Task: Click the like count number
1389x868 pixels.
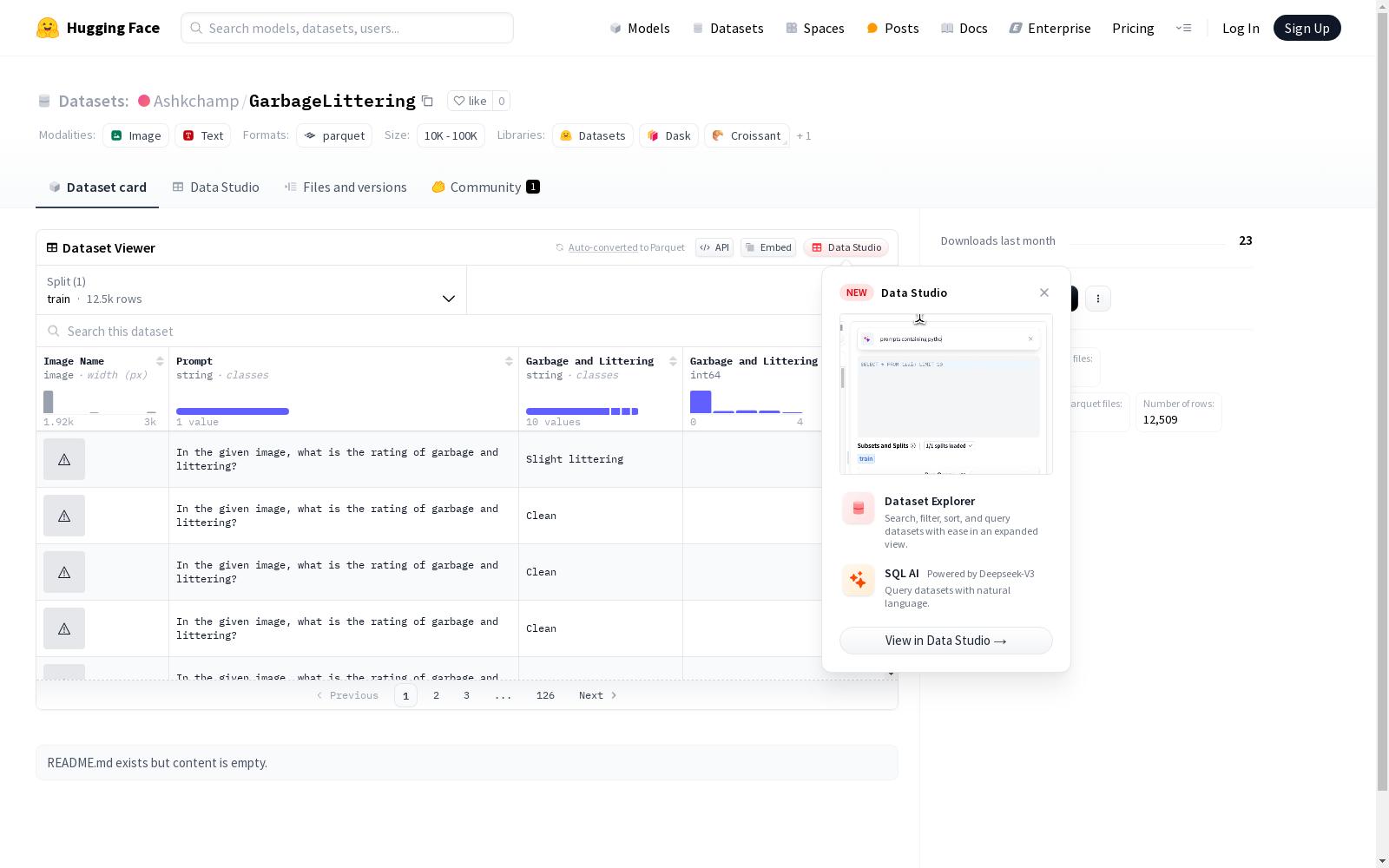Action: [x=501, y=101]
